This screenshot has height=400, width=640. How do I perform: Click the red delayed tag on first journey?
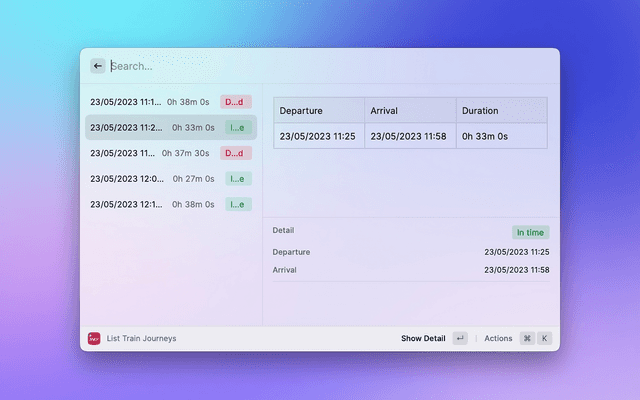236,102
